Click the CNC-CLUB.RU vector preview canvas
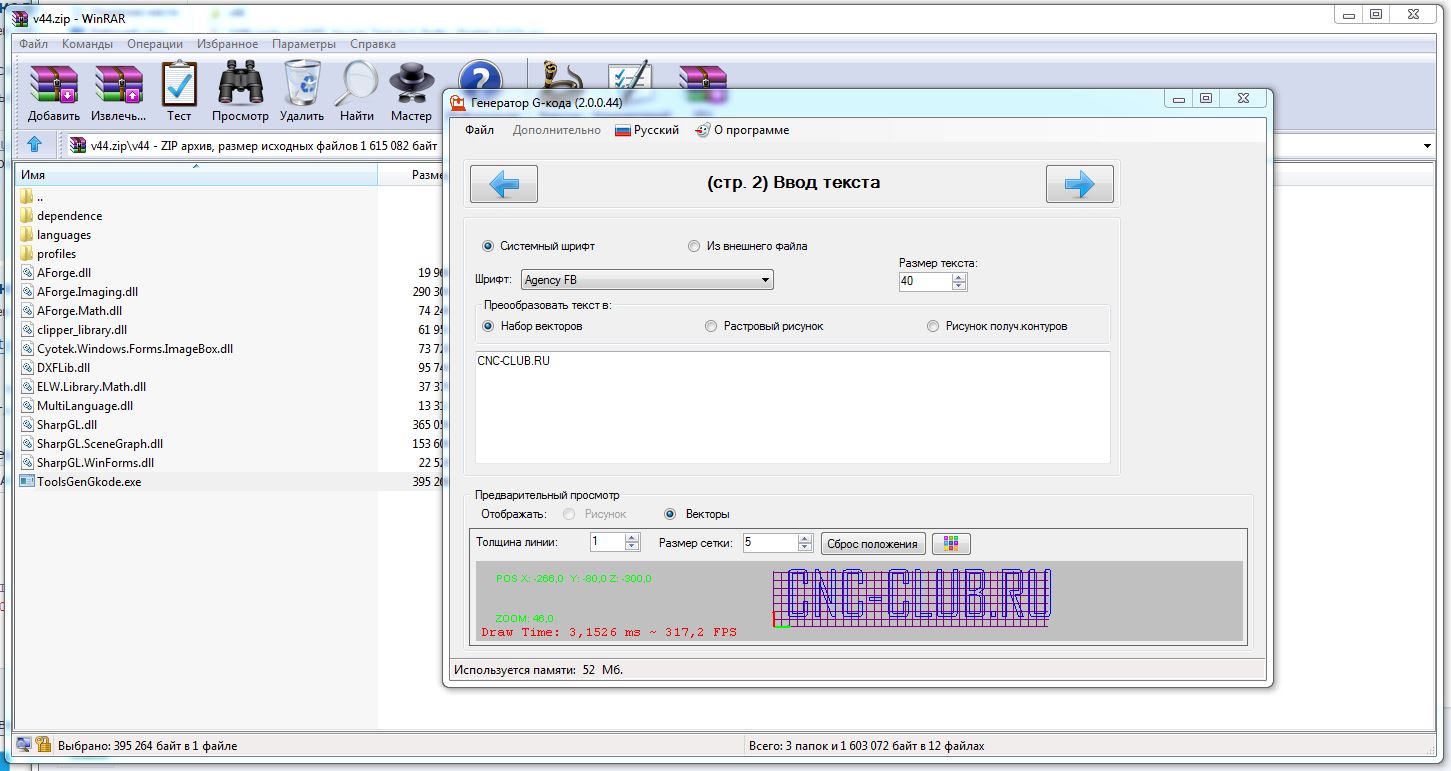 (x=860, y=601)
